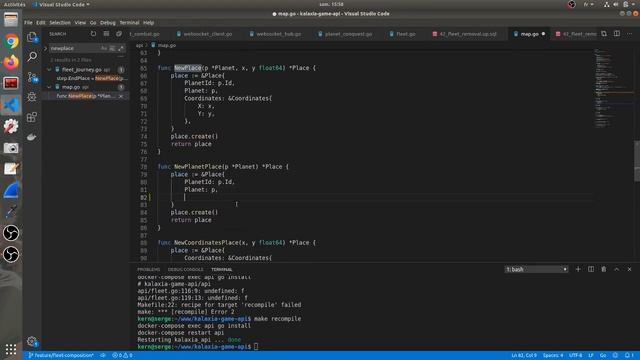Change the Go language mode

[603, 356]
